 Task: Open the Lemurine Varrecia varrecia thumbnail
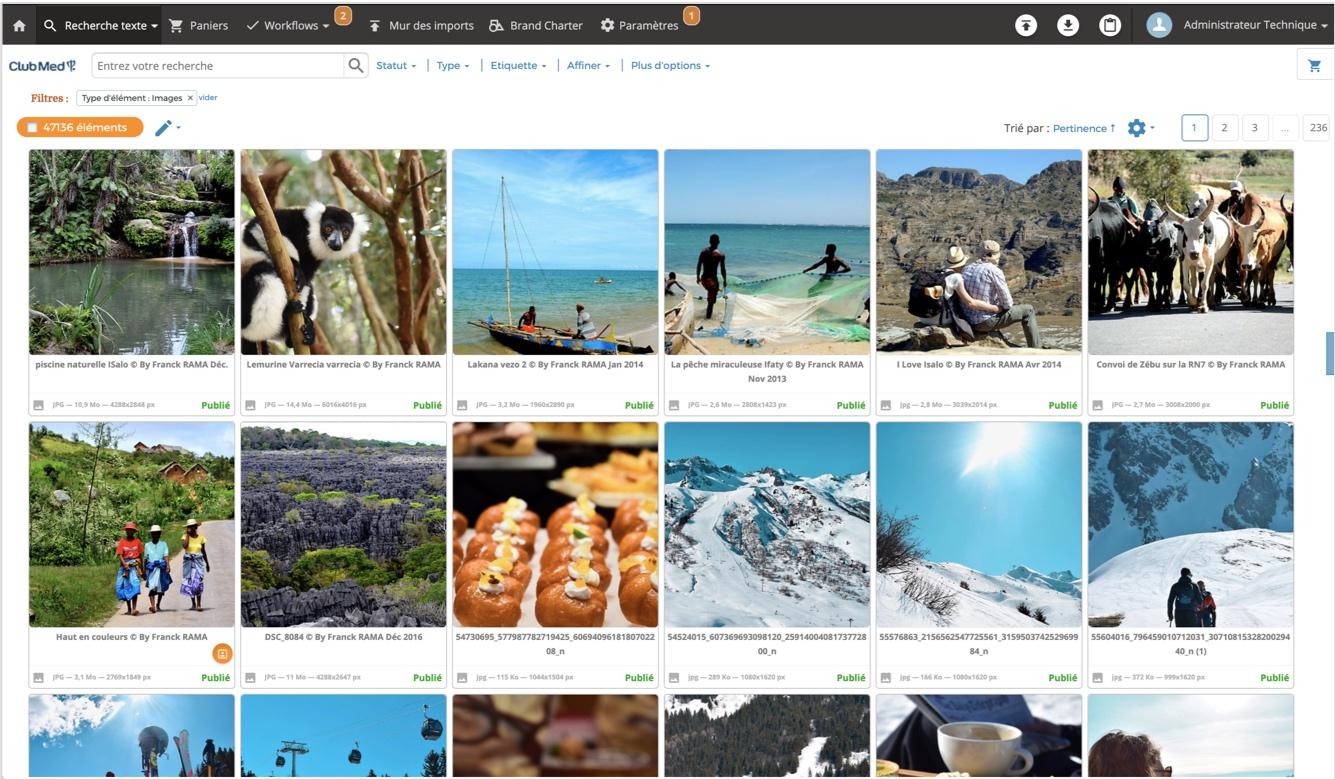(x=343, y=252)
